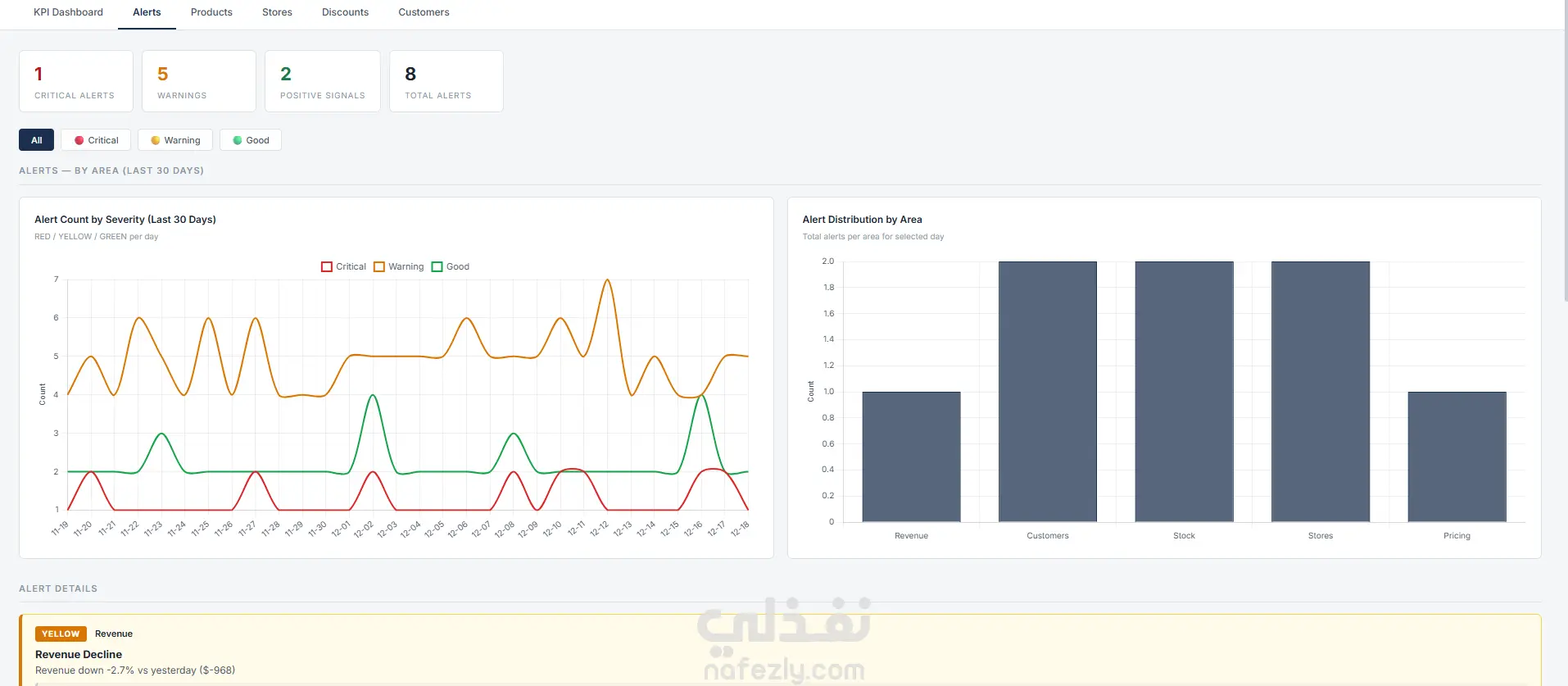Viewport: 1568px width, 686px height.
Task: Filter alerts by Good severity
Action: tap(251, 140)
